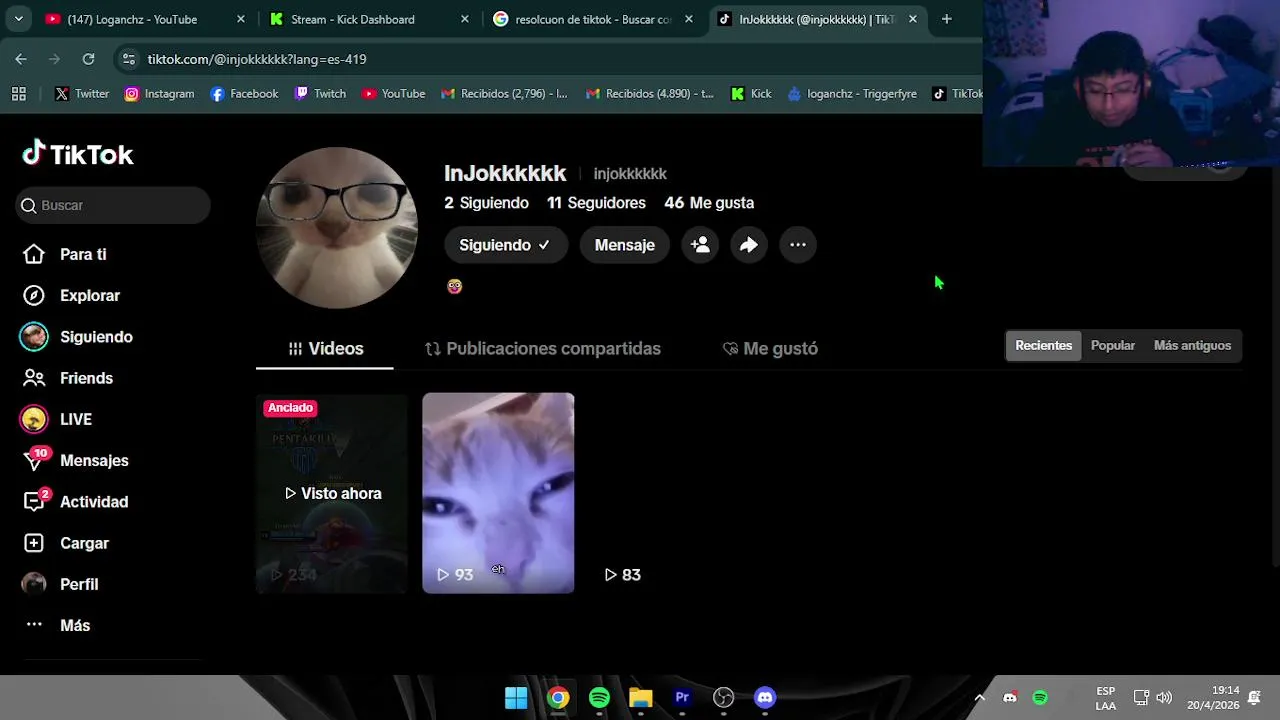Click the add friend icon button
This screenshot has height=720, width=1280.
pos(700,245)
